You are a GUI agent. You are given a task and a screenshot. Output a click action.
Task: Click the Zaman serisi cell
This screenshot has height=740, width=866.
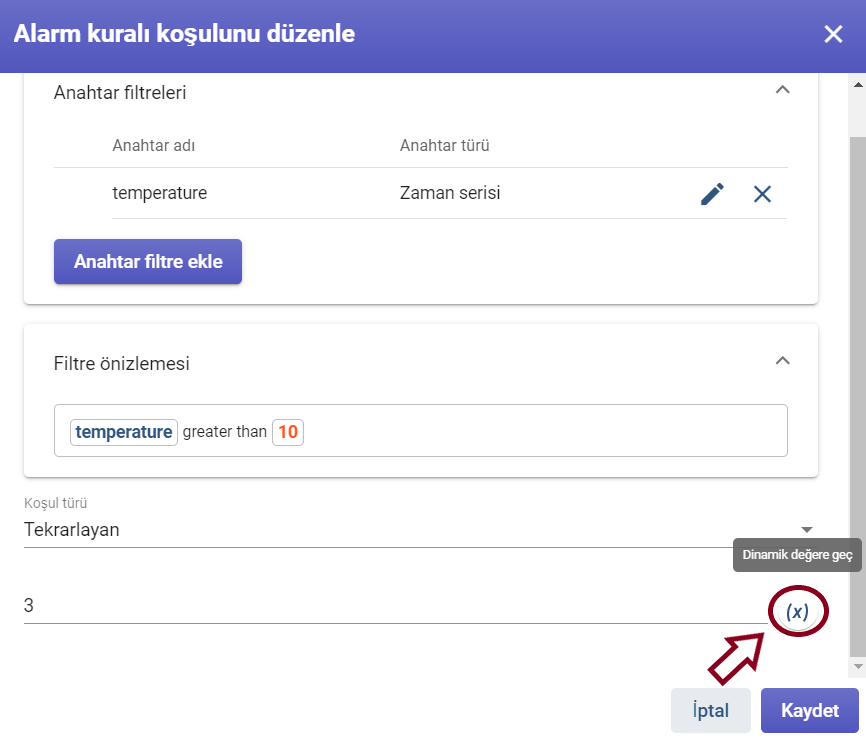450,193
